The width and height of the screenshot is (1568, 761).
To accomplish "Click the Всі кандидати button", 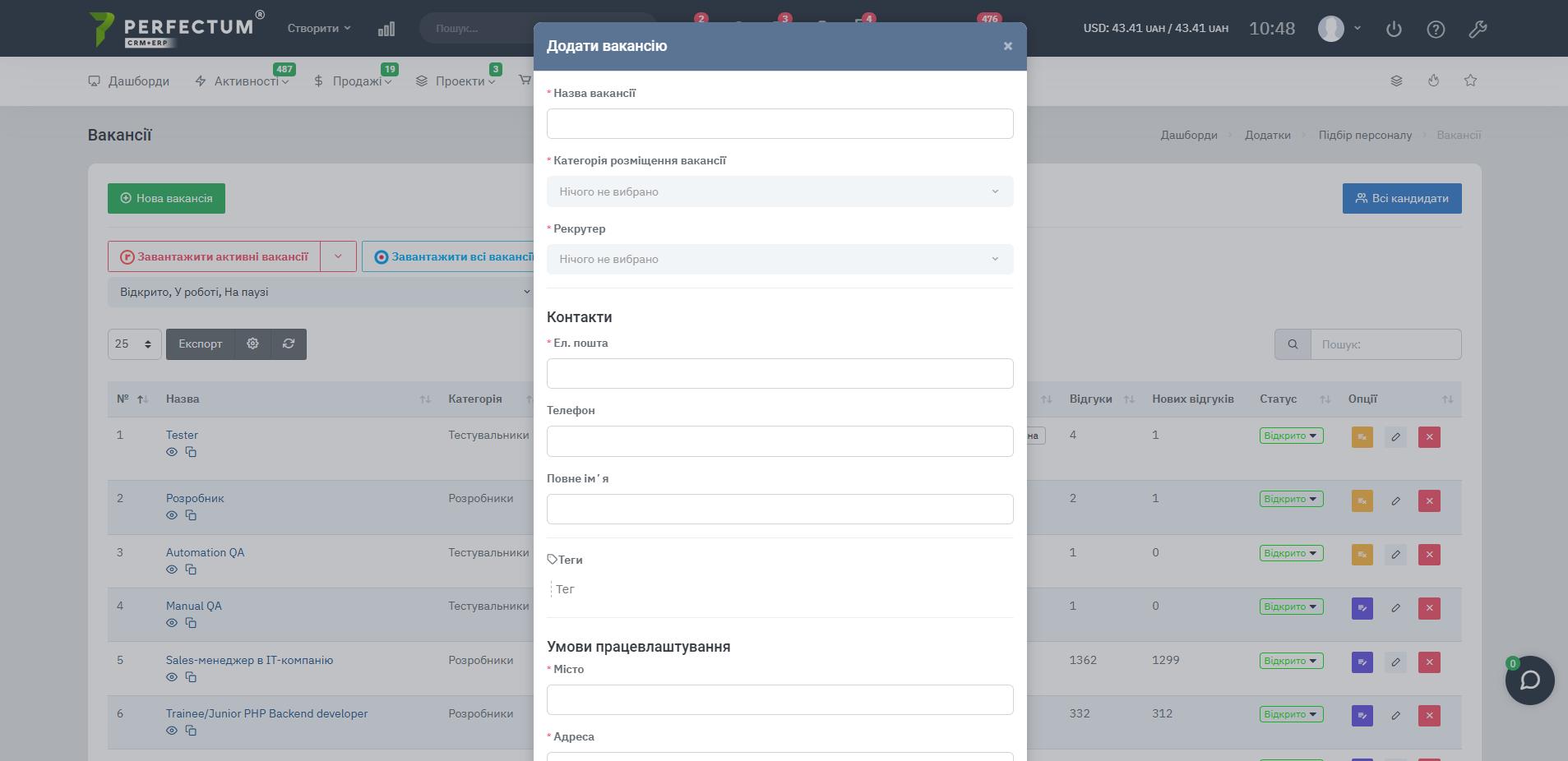I will [x=1401, y=198].
